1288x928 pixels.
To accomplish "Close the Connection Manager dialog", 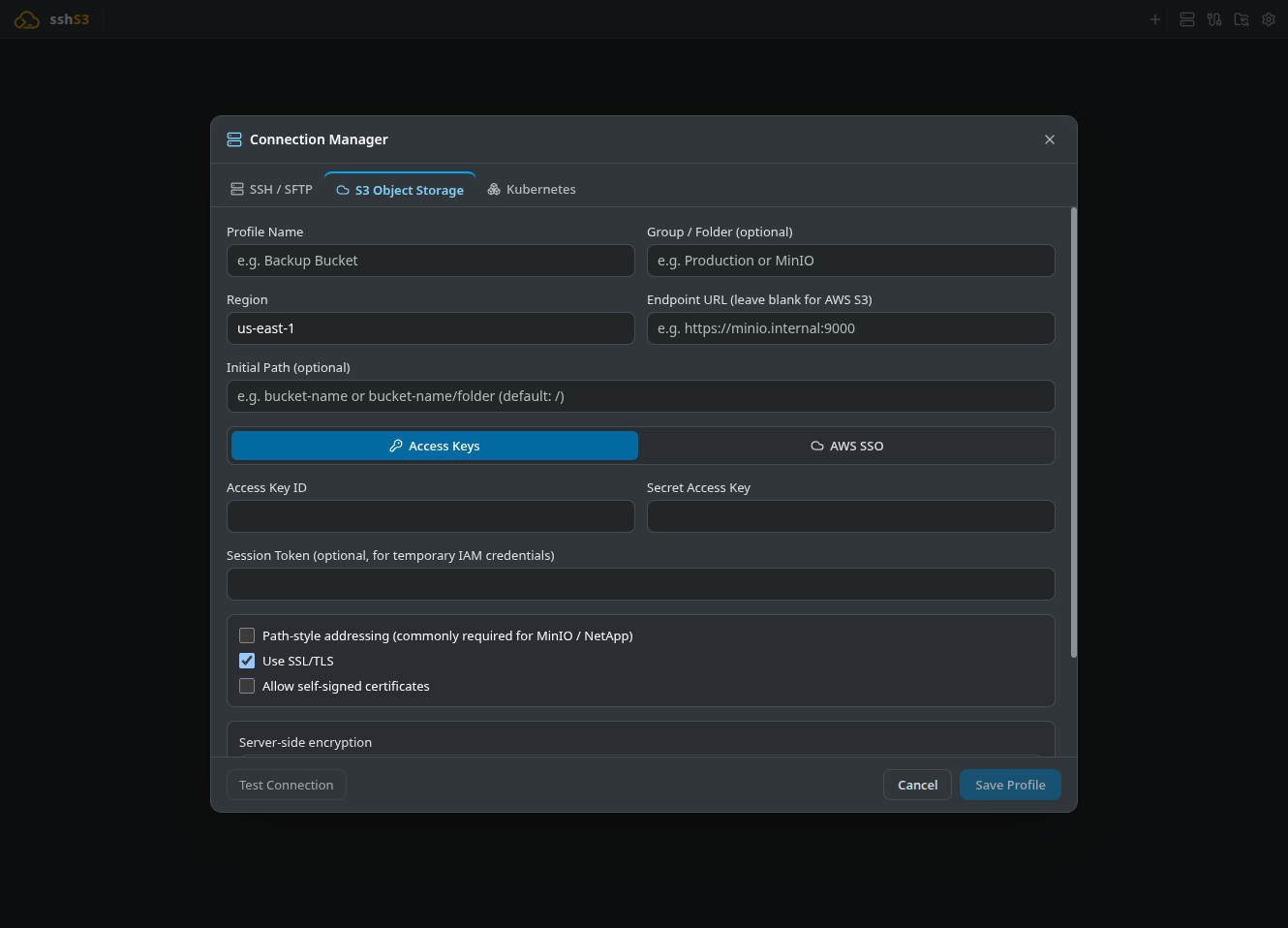I will click(1050, 139).
